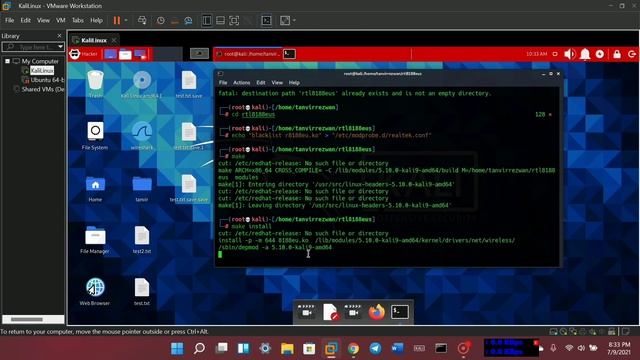
Task: Open the VM menu
Action: [x=61, y=20]
